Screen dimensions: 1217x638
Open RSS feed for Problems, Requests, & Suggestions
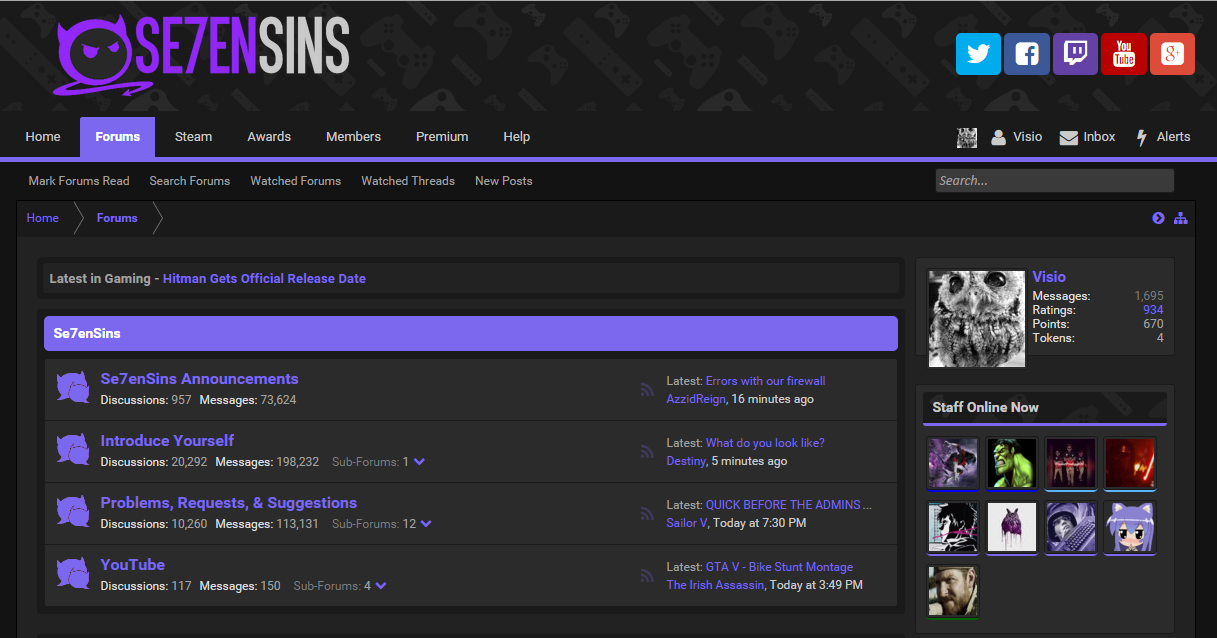click(x=647, y=514)
